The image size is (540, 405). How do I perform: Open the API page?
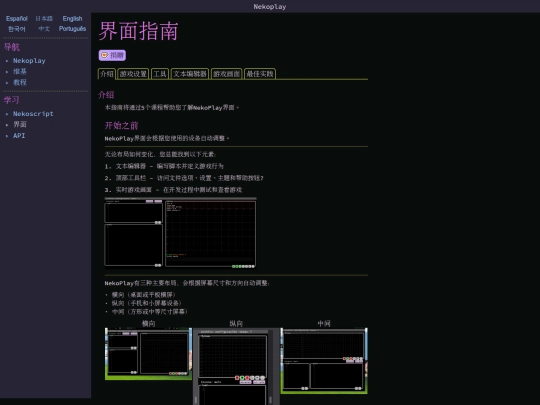click(x=19, y=136)
